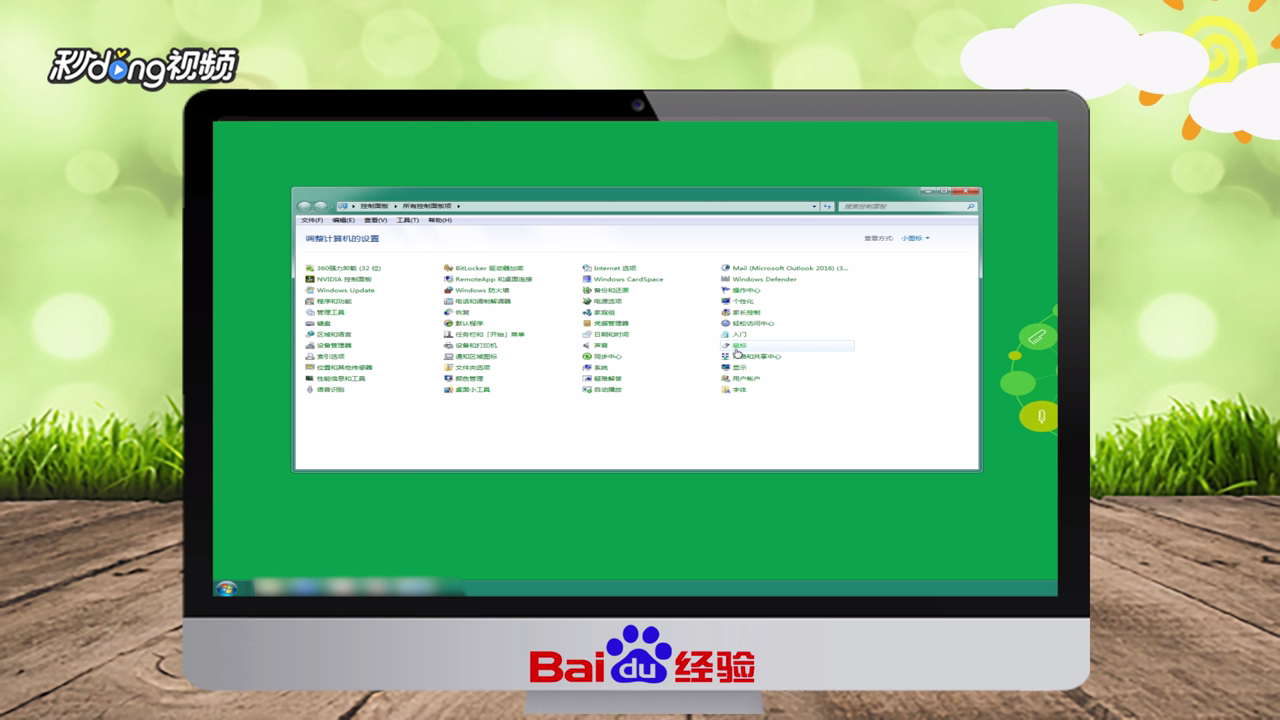Open the 操作中心 flag icon
1280x720 pixels.
point(726,290)
